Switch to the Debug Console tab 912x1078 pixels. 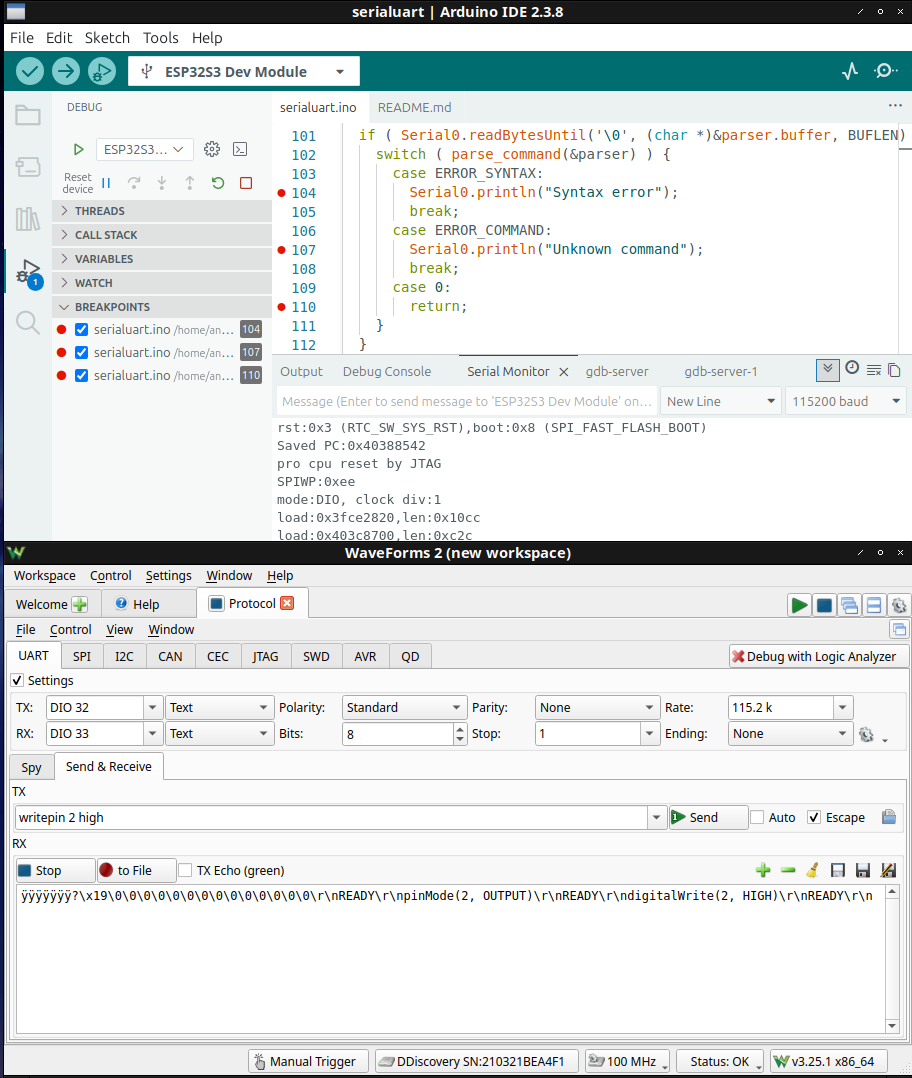click(x=387, y=371)
